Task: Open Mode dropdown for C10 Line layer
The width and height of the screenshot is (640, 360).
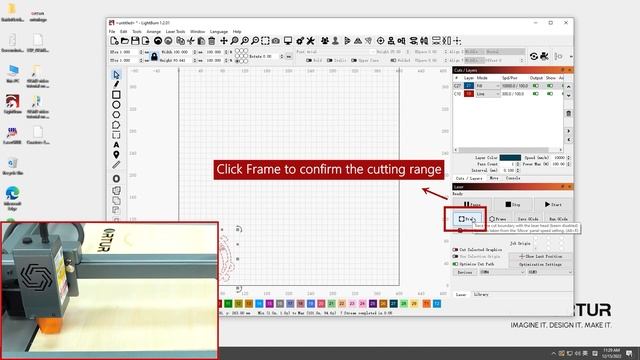Action: (x=488, y=94)
